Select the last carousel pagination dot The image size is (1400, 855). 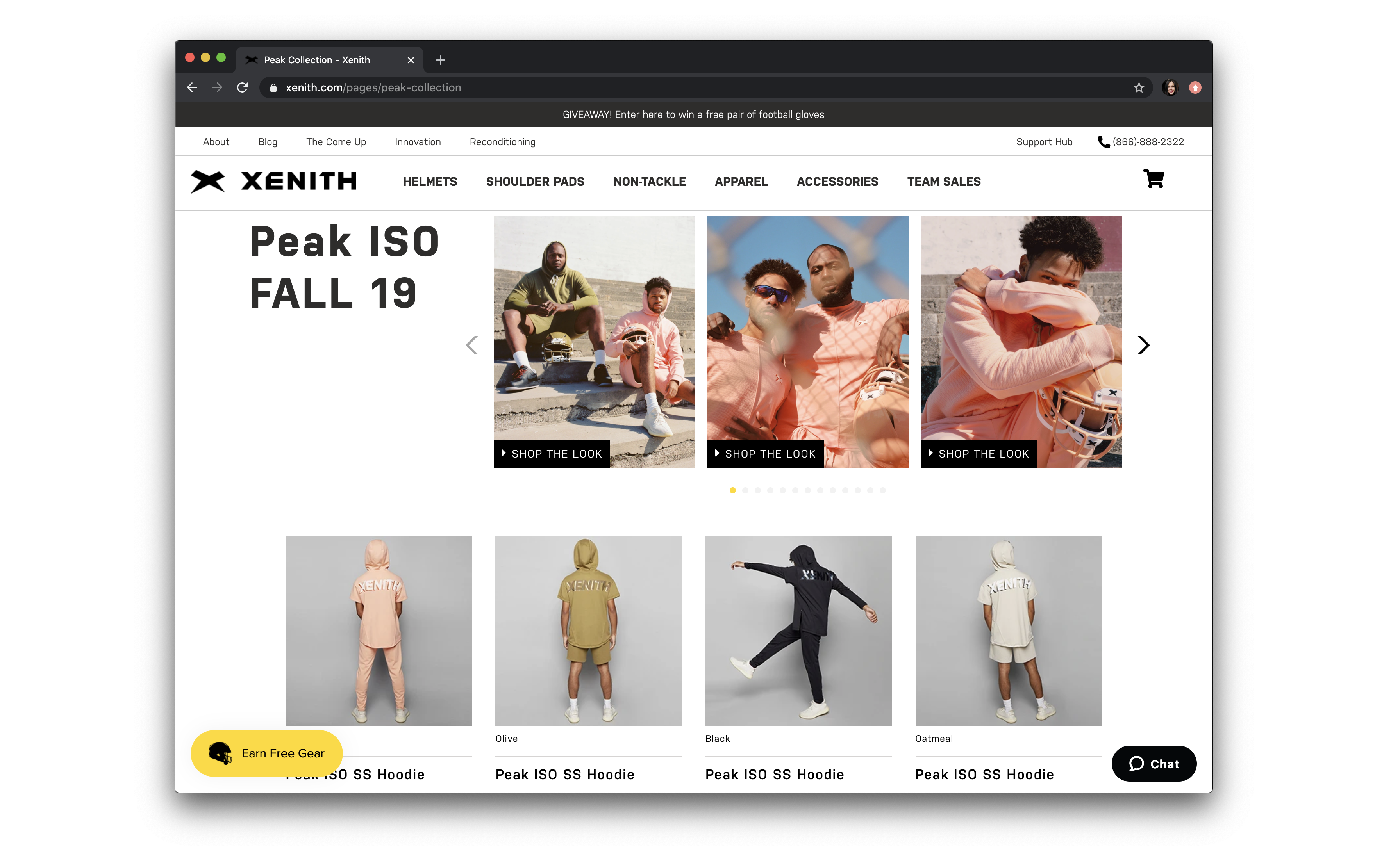click(x=882, y=490)
